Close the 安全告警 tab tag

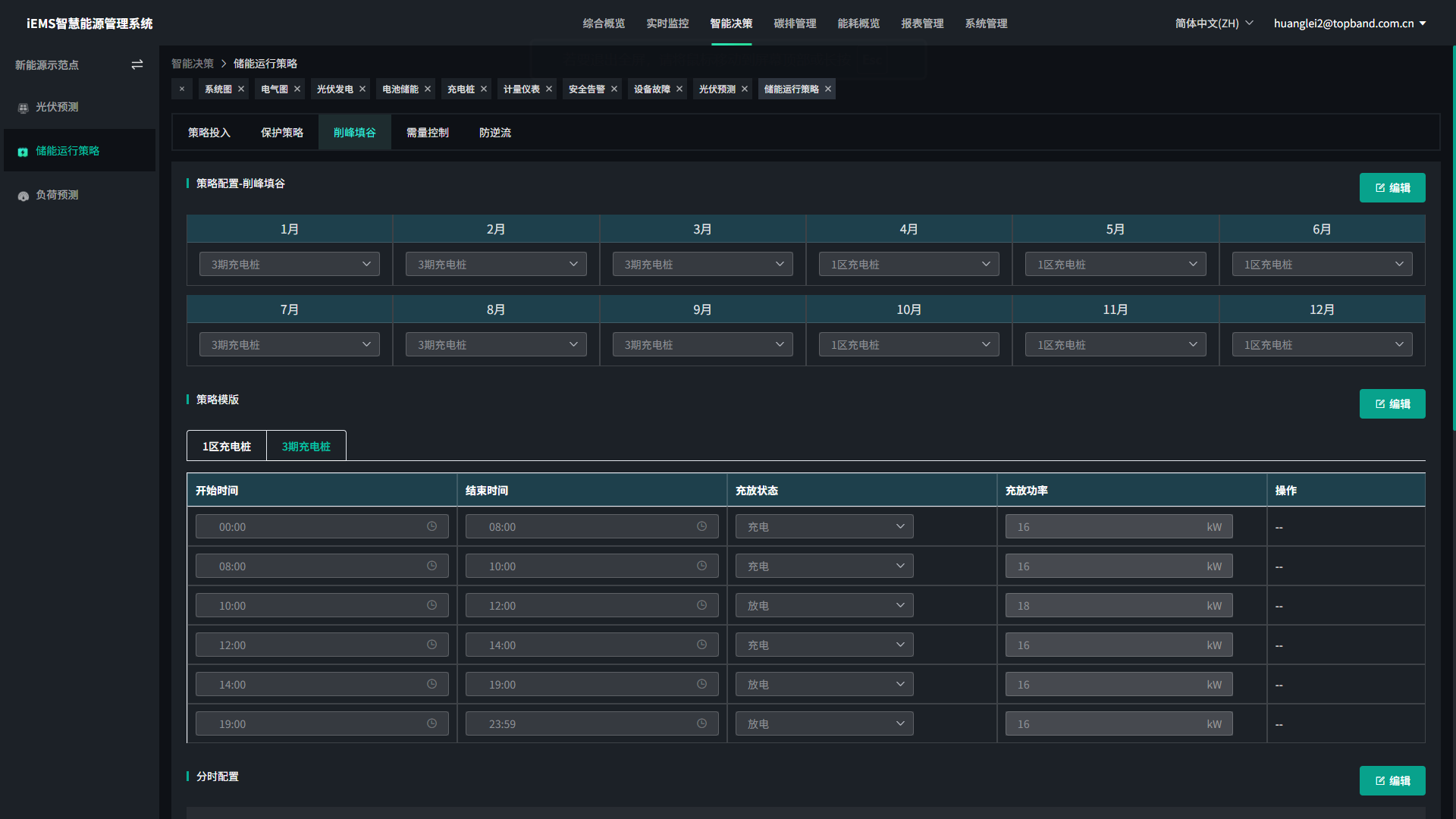(614, 89)
